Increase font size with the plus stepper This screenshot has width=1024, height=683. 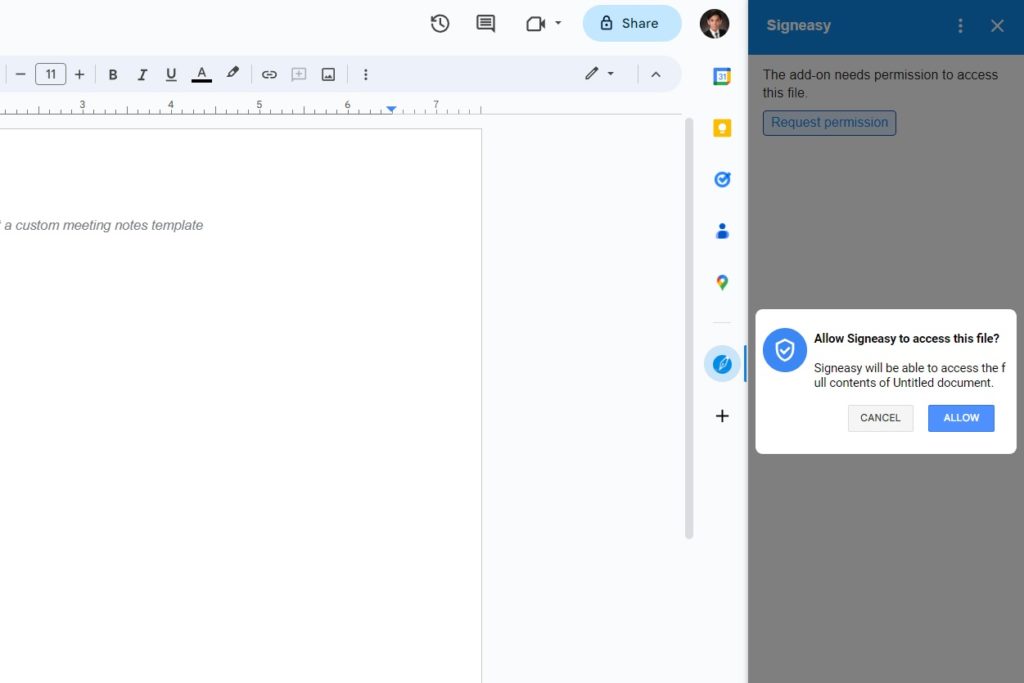pos(79,74)
